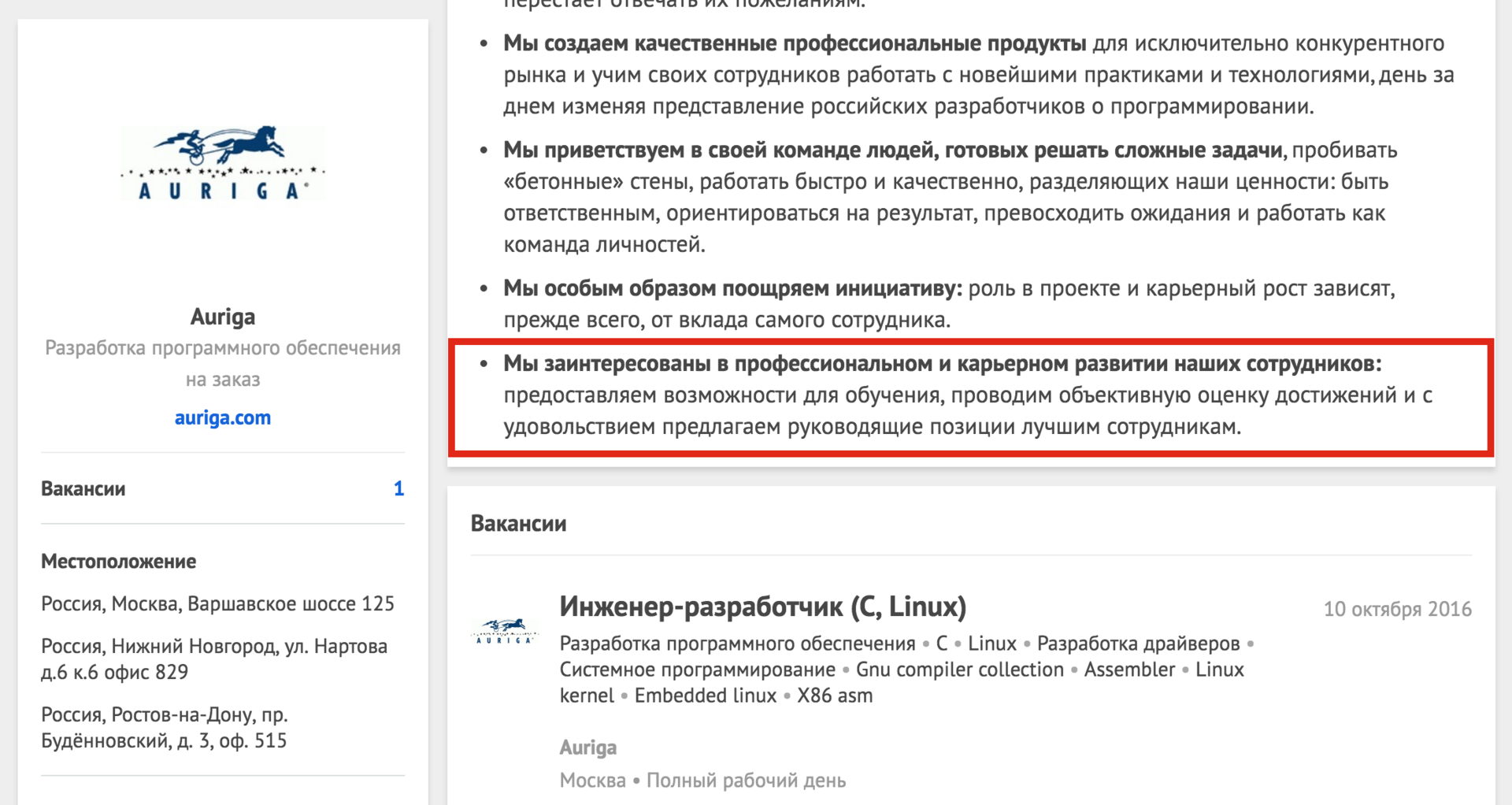Select the Разработка драйверов tag

coord(1140,643)
